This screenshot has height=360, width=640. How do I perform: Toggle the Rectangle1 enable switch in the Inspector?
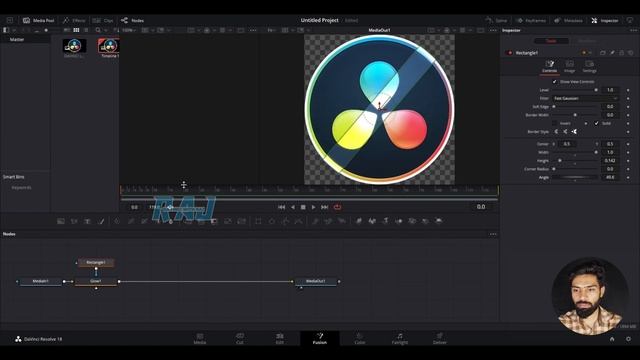click(509, 53)
